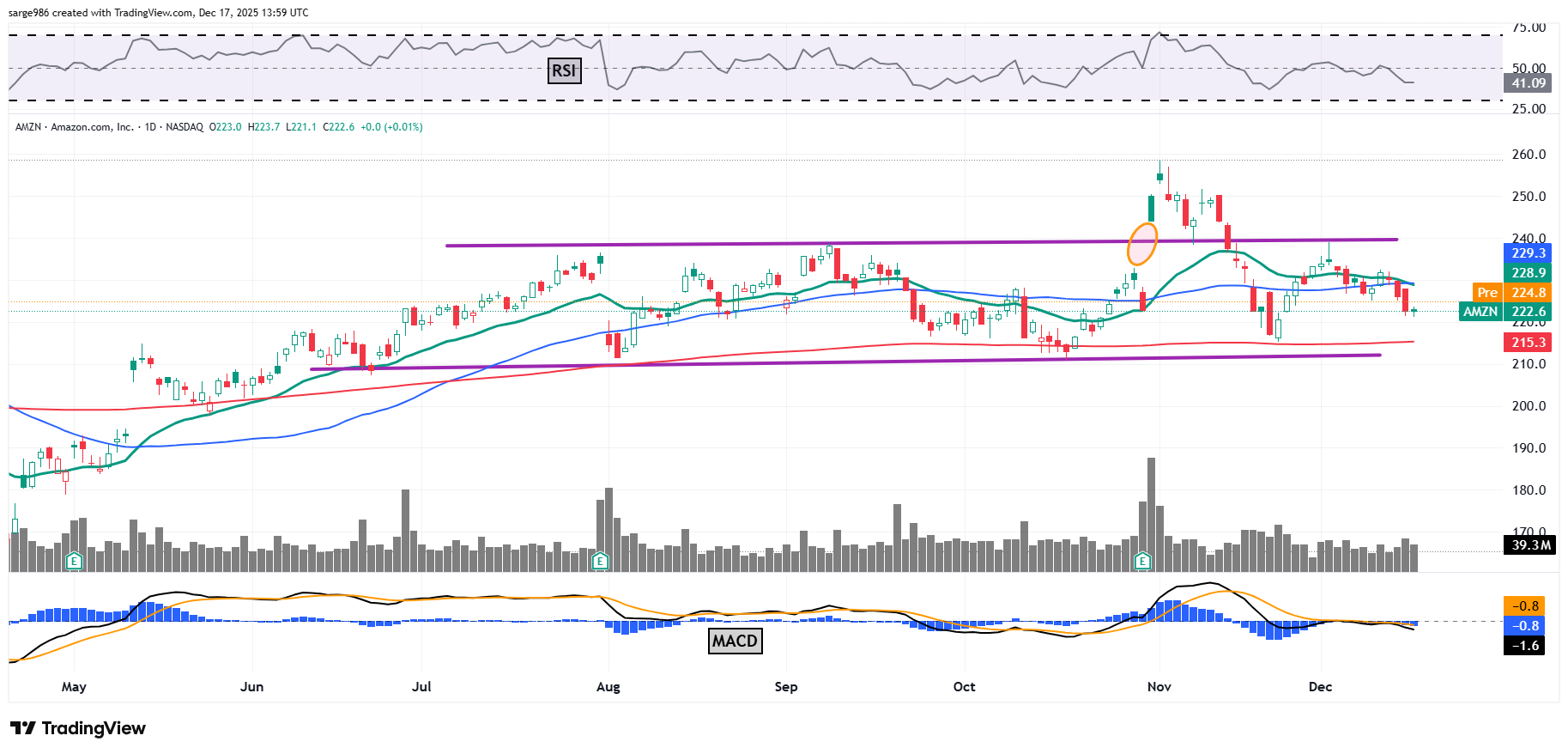Click the orange -0.8 MACD signal label
The width and height of the screenshot is (1568, 754).
tap(1524, 606)
